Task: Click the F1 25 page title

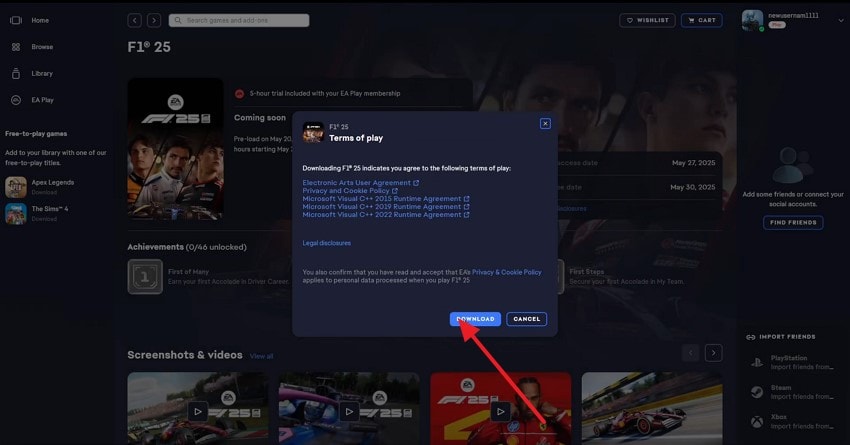Action: point(149,47)
